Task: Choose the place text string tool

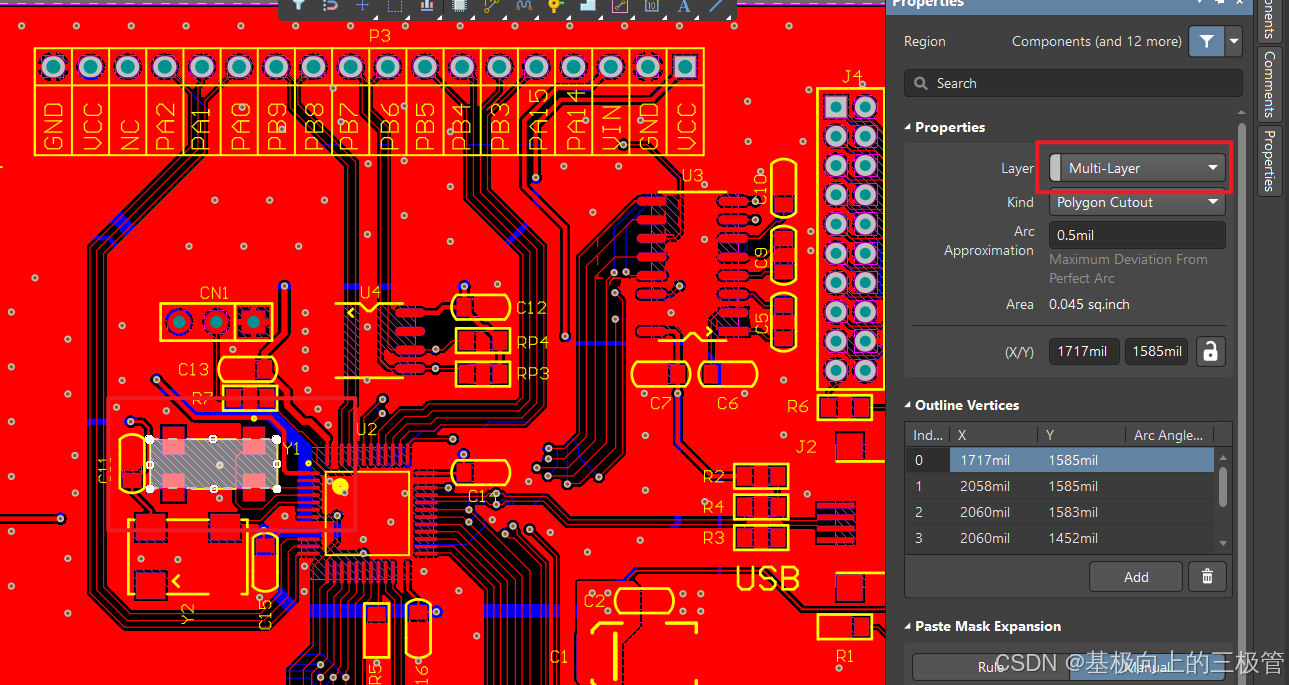Action: click(x=684, y=5)
